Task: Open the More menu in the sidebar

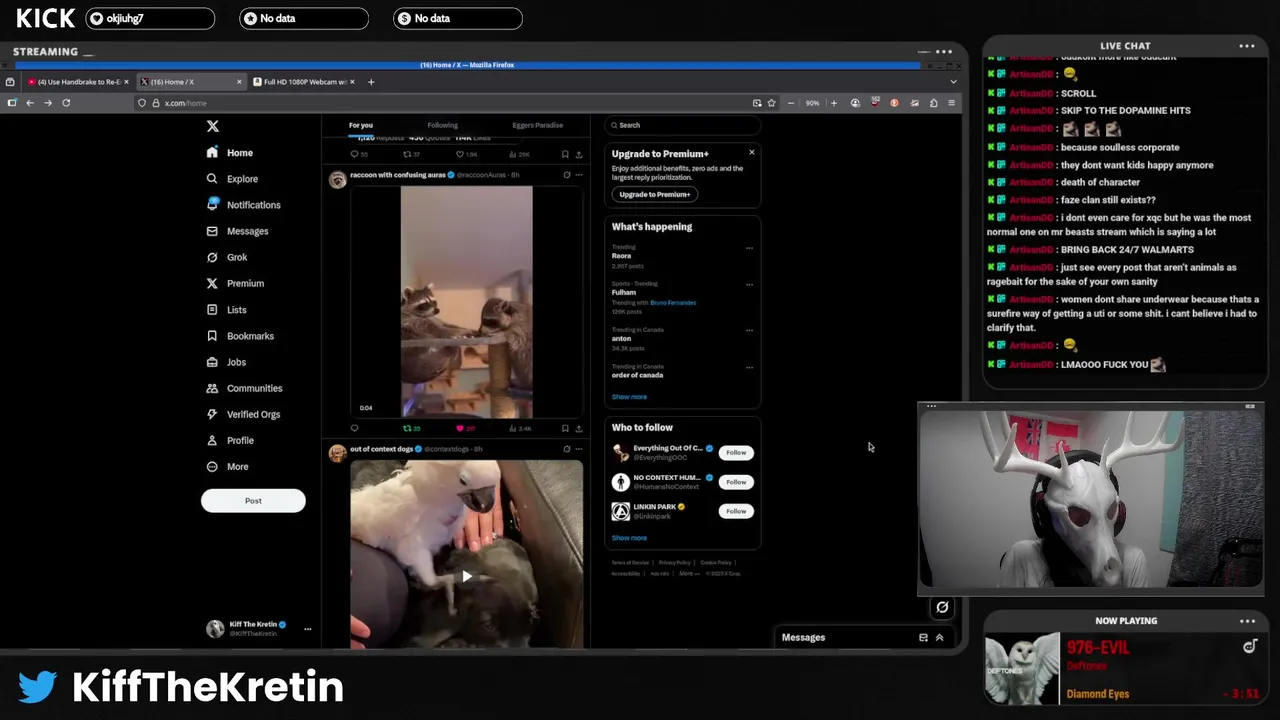Action: click(x=227, y=467)
